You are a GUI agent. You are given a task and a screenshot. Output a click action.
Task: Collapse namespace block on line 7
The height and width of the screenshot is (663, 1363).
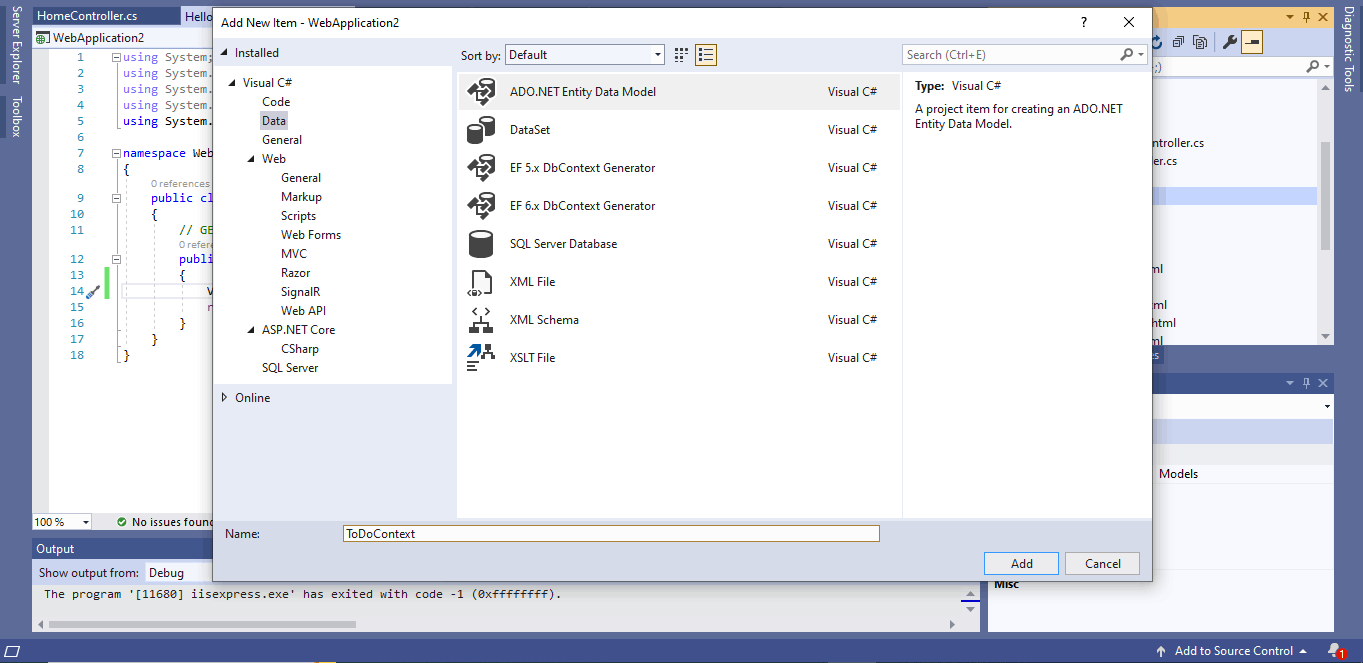click(x=116, y=153)
